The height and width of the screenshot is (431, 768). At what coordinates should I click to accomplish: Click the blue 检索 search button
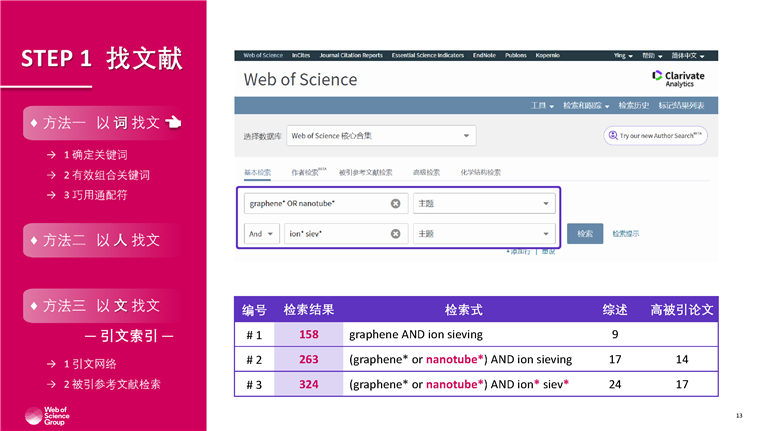(x=585, y=234)
